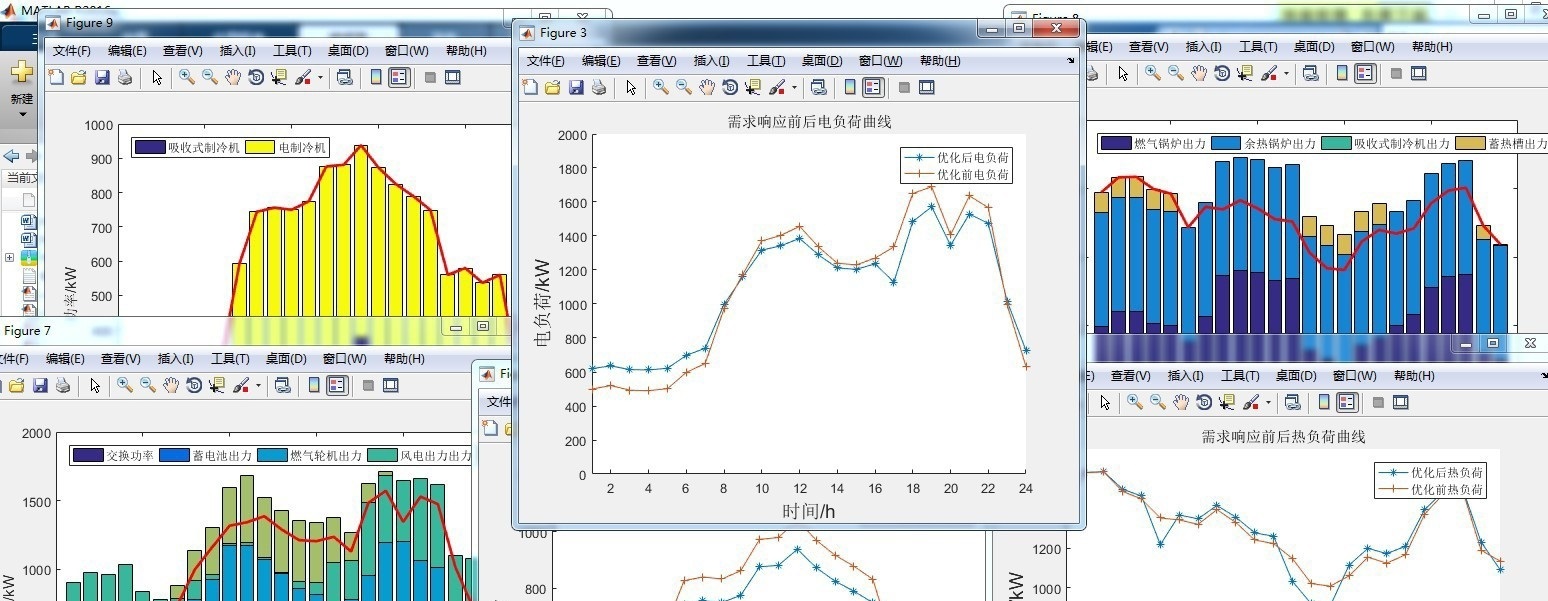Image resolution: width=1548 pixels, height=601 pixels.
Task: Print icon in Figure 7 toolbar
Action: (x=63, y=385)
